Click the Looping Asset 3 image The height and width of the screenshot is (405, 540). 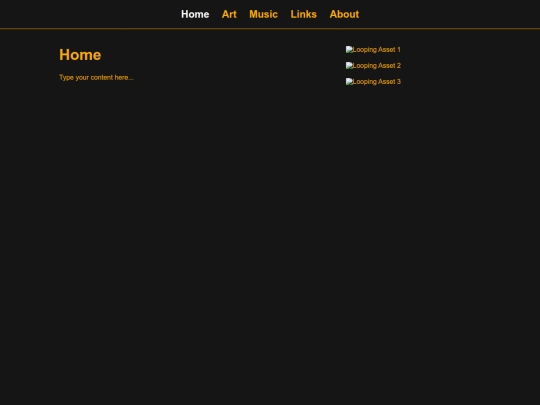[373, 82]
